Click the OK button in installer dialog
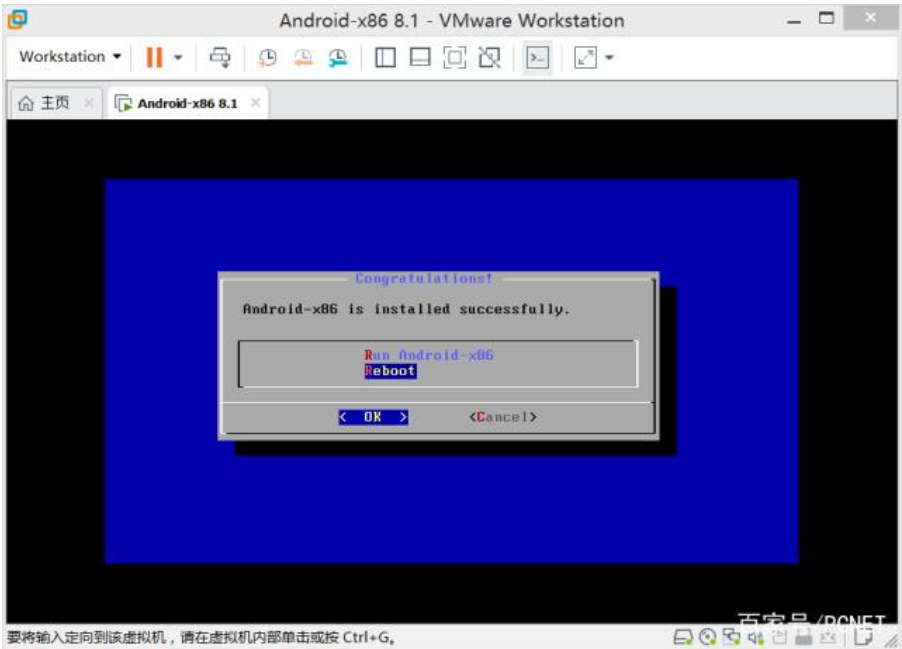 coord(373,417)
